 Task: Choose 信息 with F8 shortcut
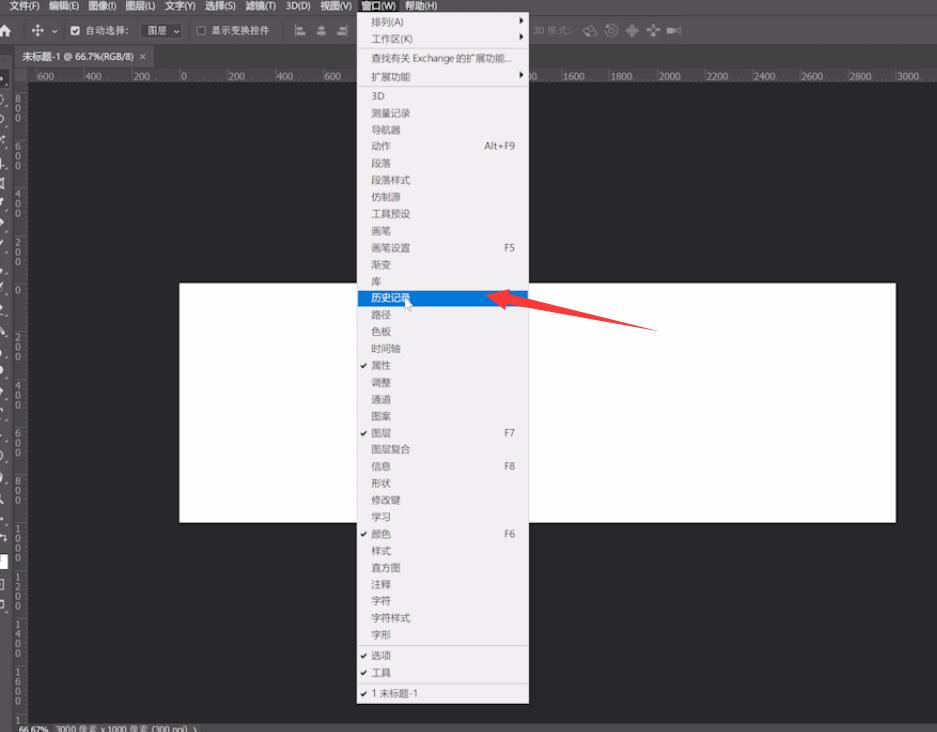pos(442,466)
